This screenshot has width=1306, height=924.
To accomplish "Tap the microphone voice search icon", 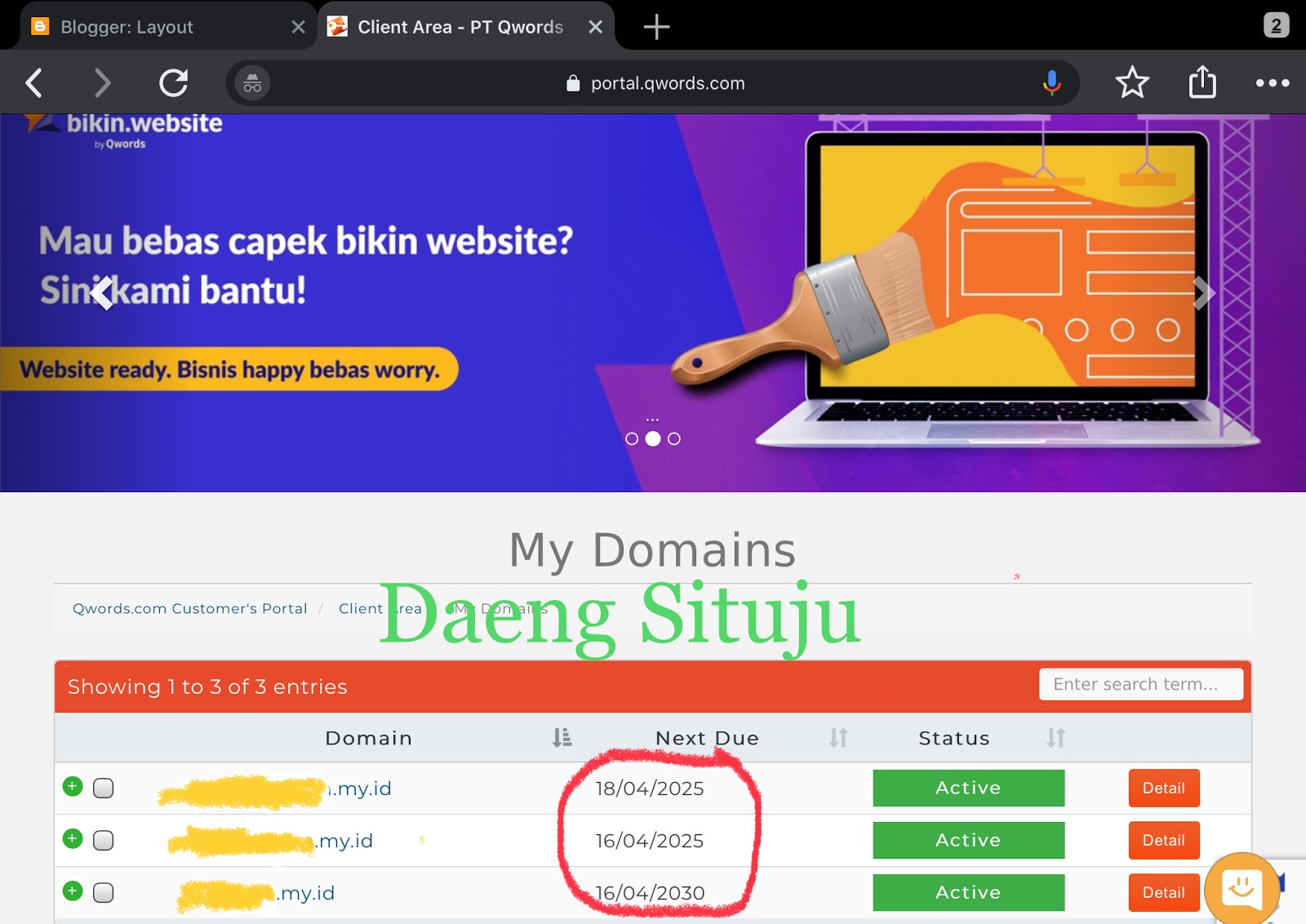I will pos(1051,82).
